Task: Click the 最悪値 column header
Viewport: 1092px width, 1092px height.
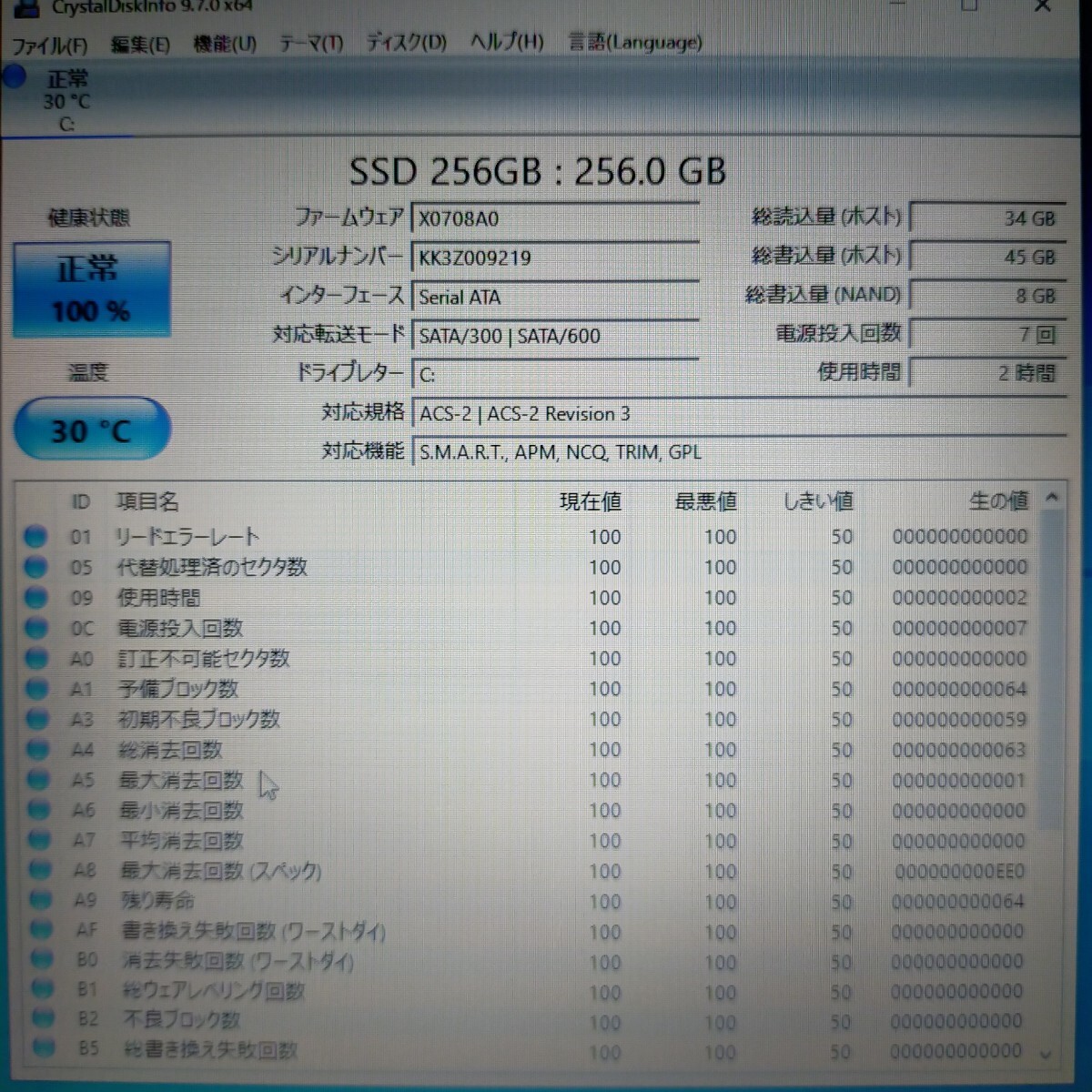Action: click(706, 501)
